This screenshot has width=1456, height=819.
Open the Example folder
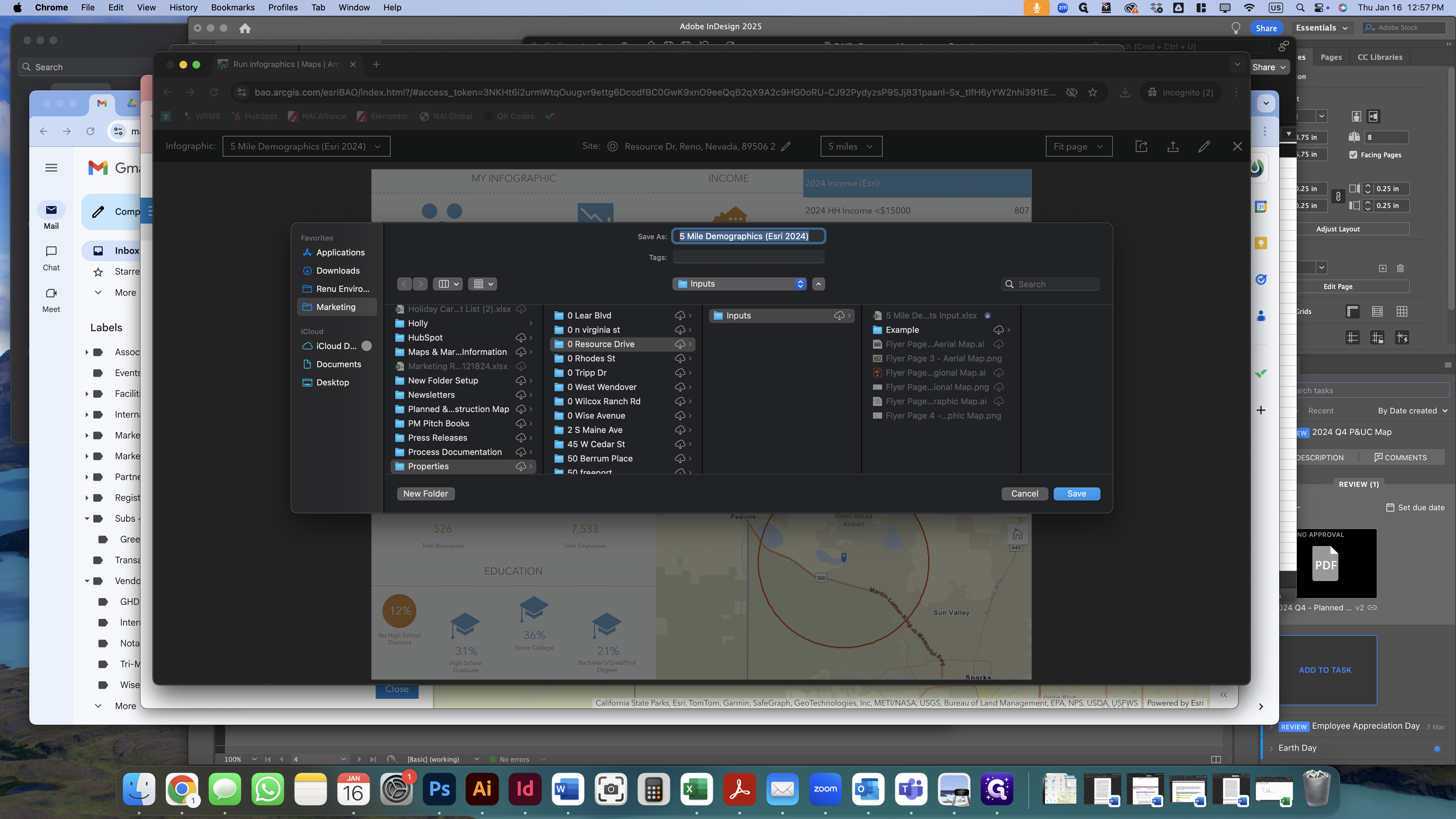(x=941, y=330)
